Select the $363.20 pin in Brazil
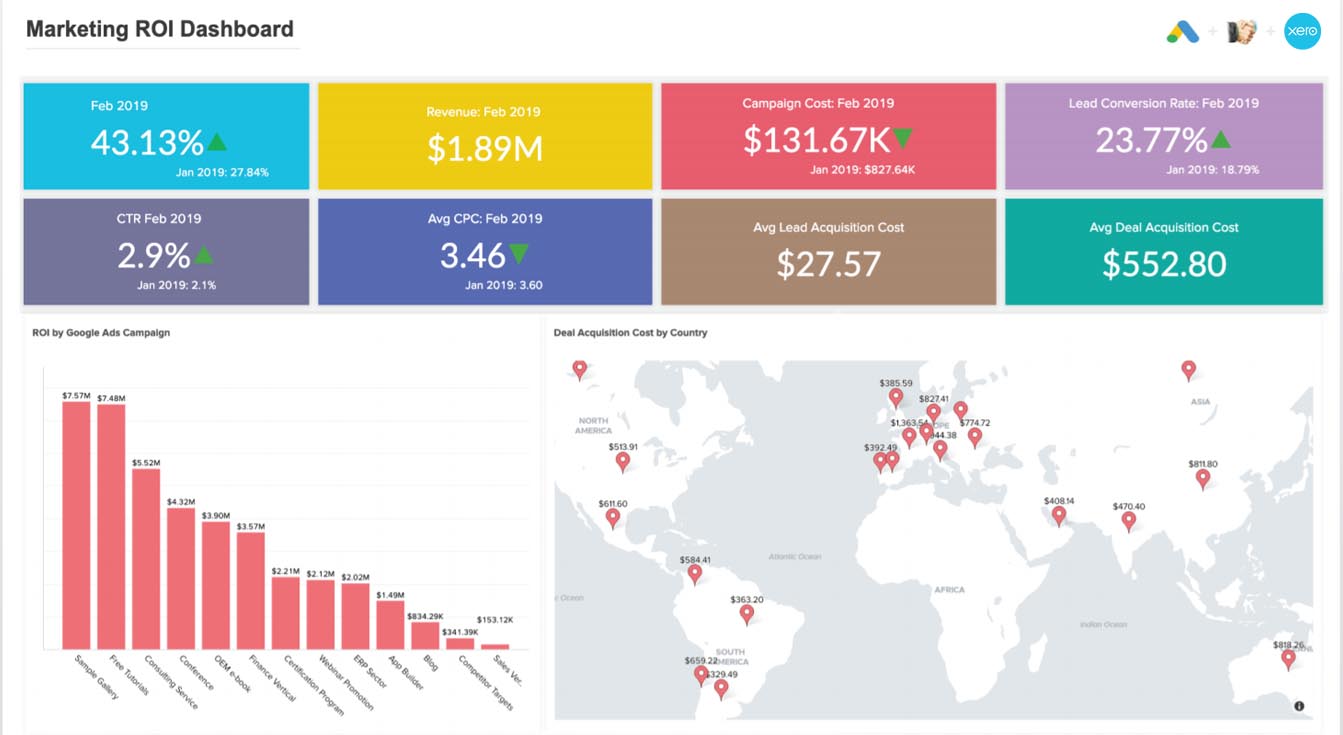The image size is (1343, 735). point(746,614)
